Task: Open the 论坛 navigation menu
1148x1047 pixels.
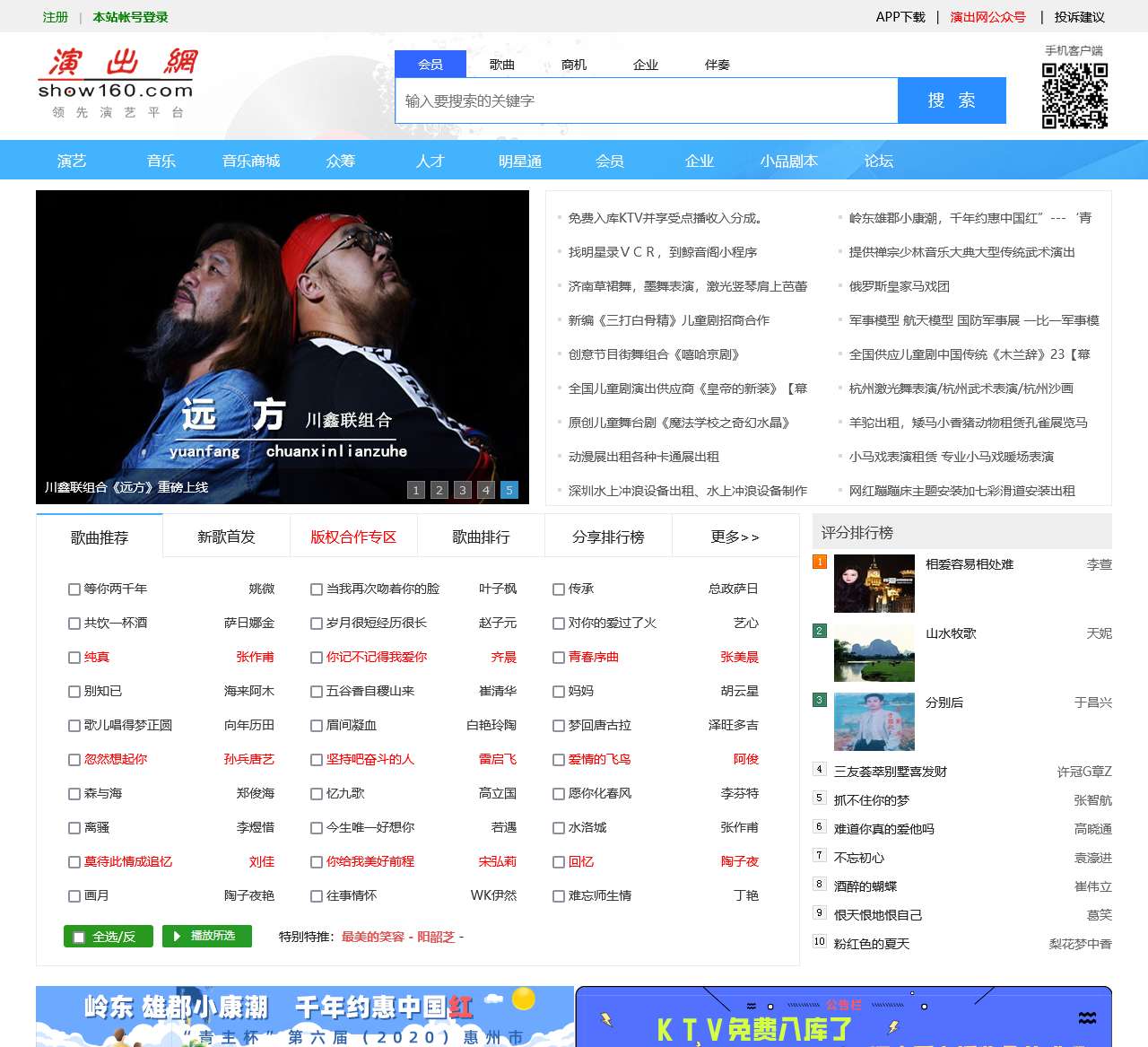Action: (x=878, y=161)
